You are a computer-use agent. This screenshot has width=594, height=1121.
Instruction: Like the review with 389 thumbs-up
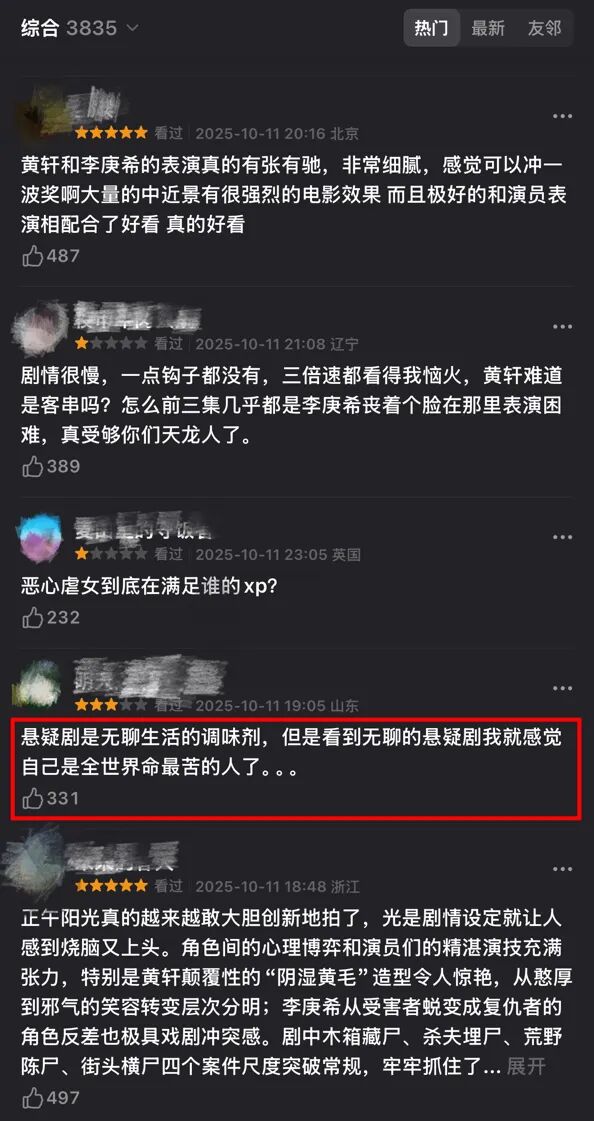pyautogui.click(x=50, y=467)
